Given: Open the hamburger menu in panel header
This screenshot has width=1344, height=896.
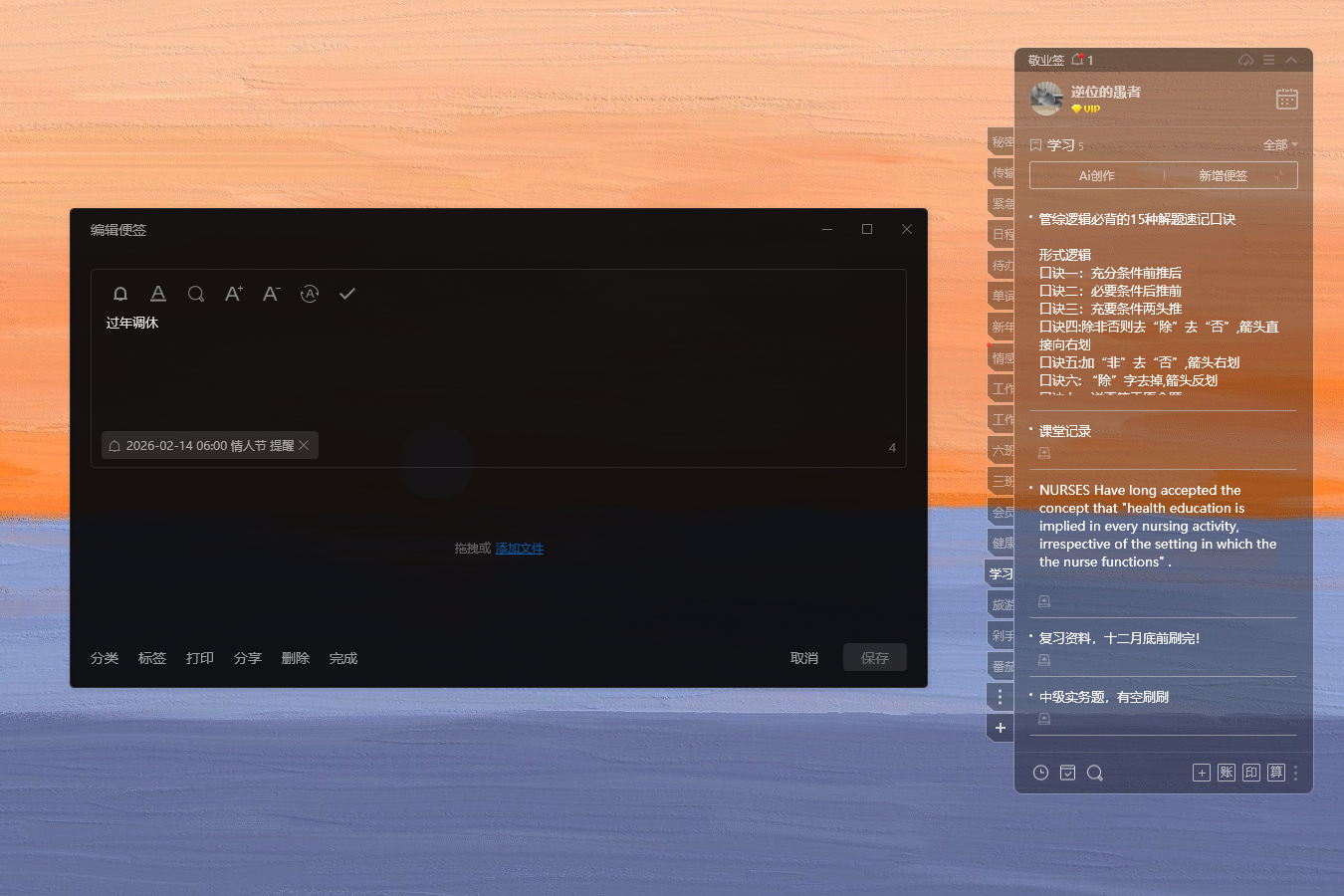Looking at the screenshot, I should [x=1268, y=60].
